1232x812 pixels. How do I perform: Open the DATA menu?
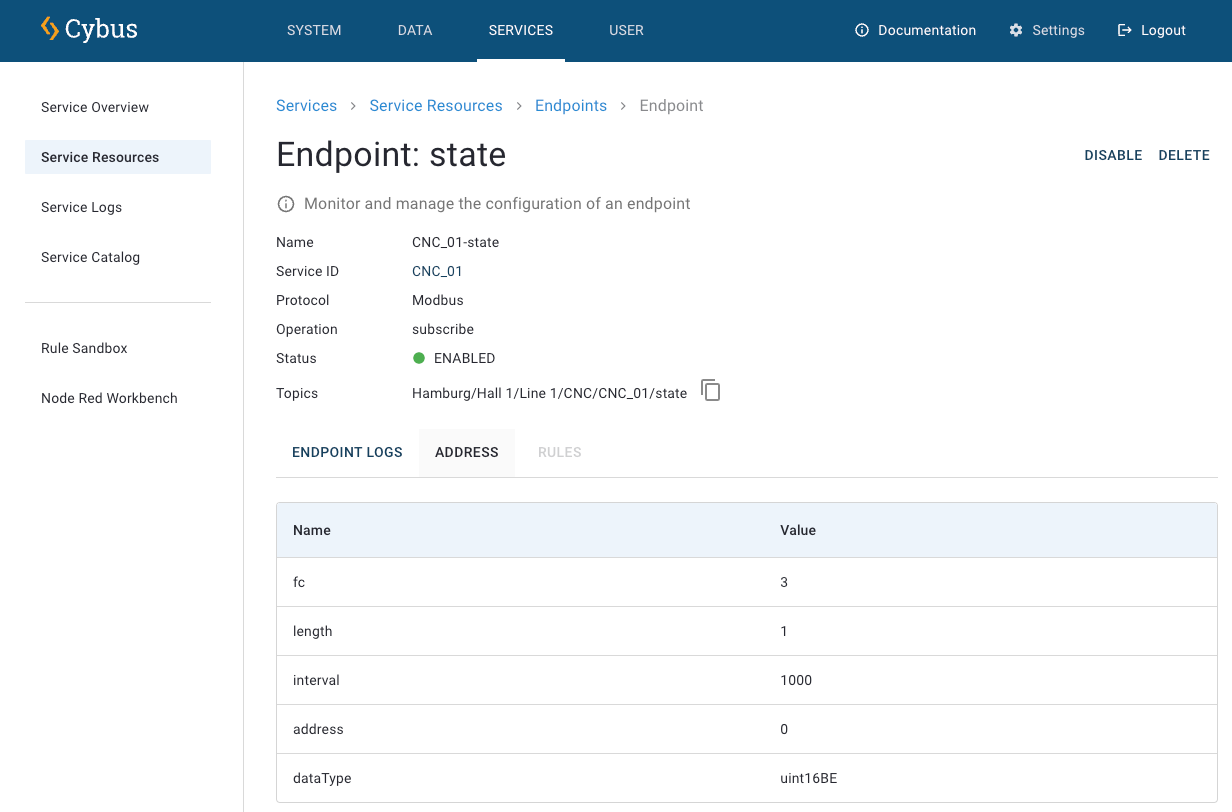coord(415,31)
